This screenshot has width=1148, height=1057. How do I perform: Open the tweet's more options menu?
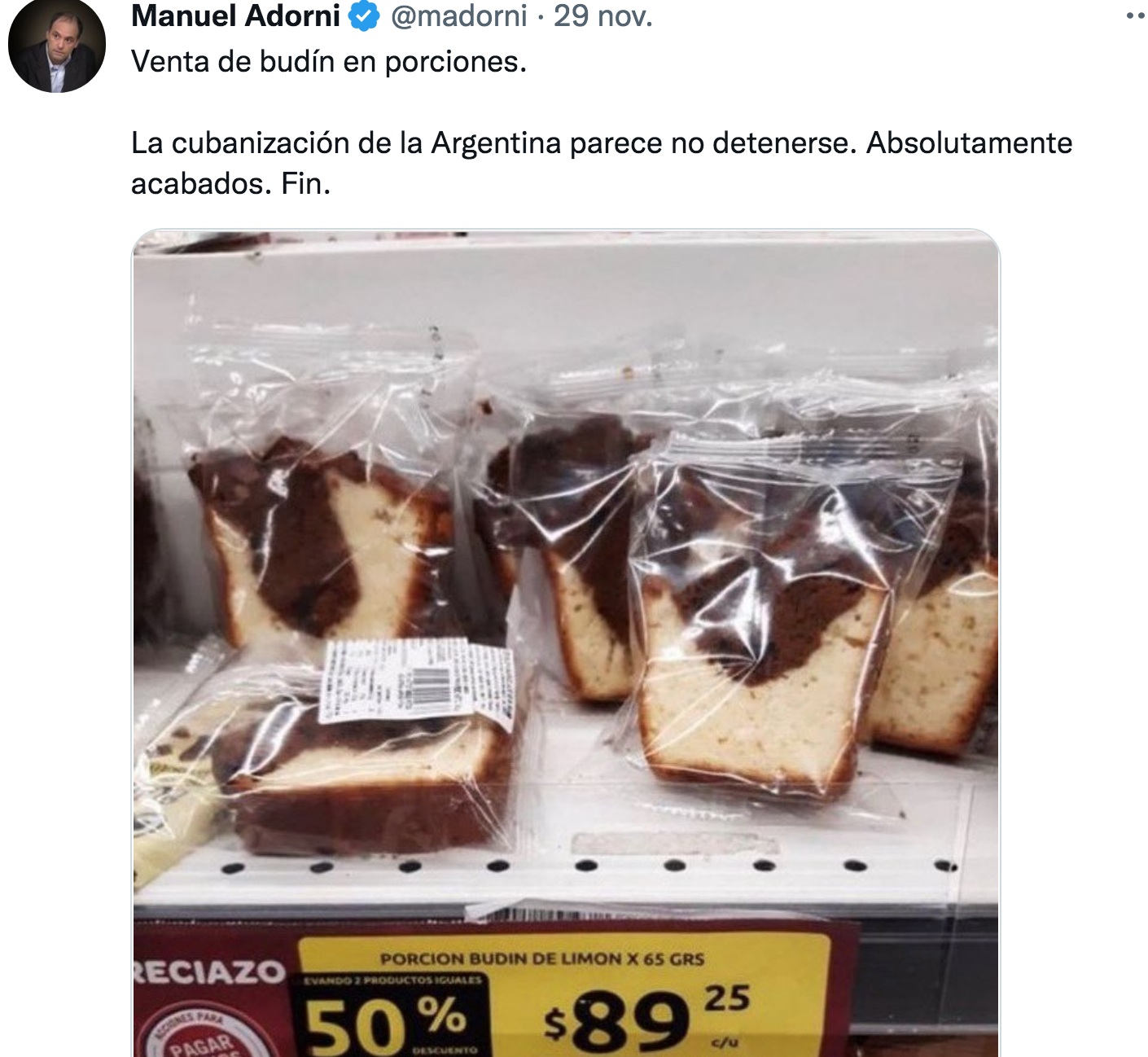click(1136, 15)
